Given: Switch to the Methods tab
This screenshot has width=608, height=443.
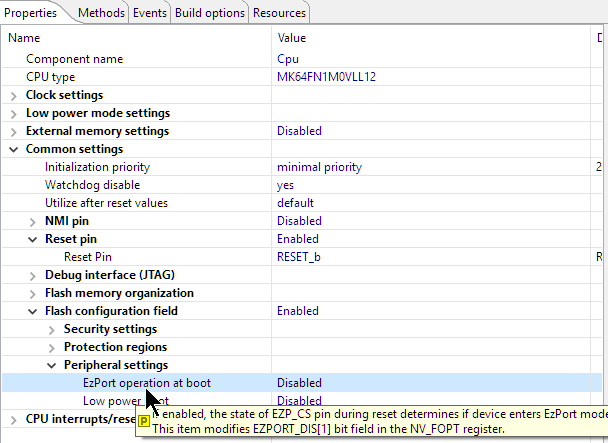Looking at the screenshot, I should point(101,13).
